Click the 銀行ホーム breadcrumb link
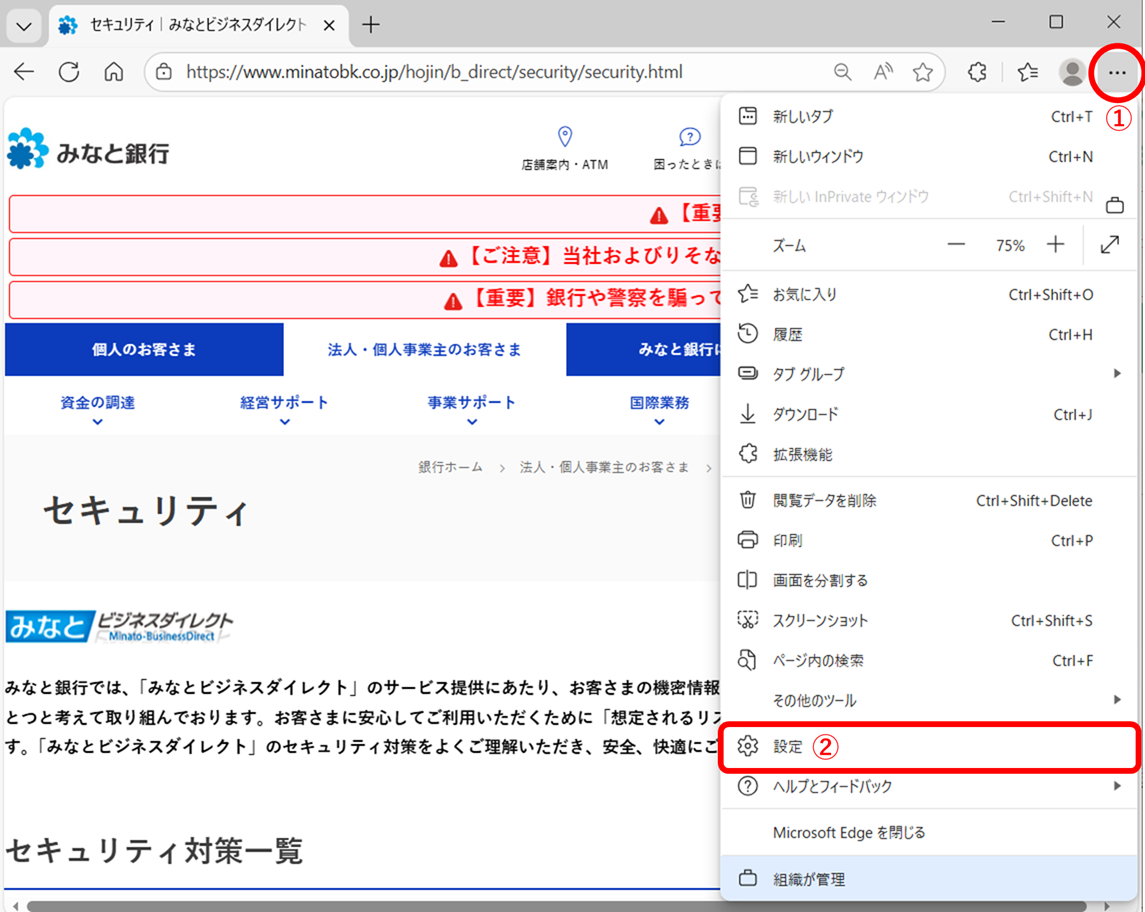Viewport: 1145px width, 912px height. coord(450,467)
